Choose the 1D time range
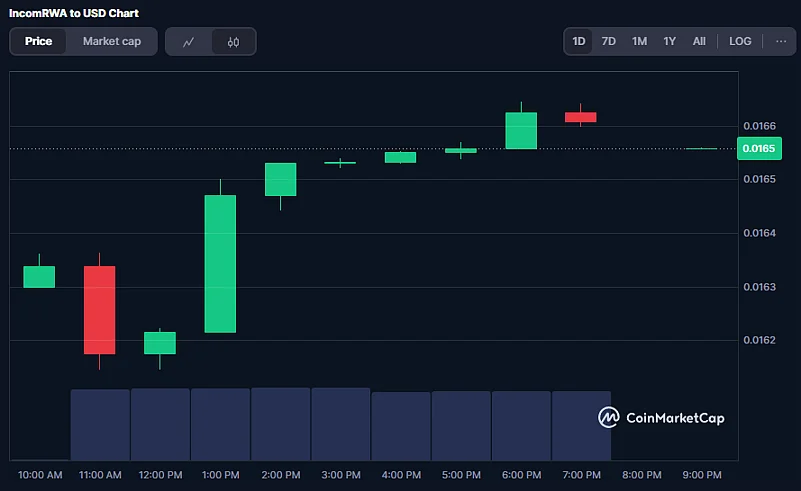Viewport: 801px width, 491px height. 579,41
